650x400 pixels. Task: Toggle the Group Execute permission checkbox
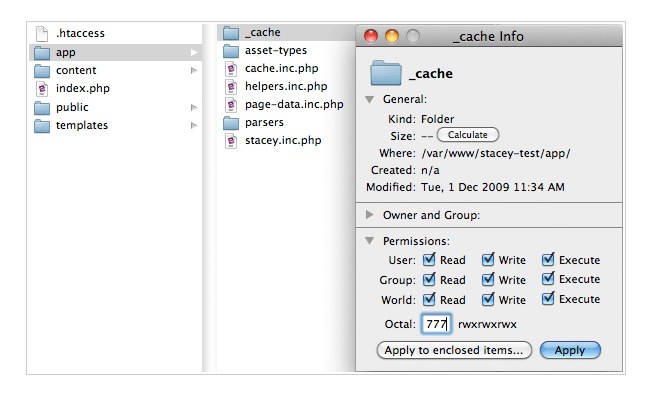[x=548, y=280]
